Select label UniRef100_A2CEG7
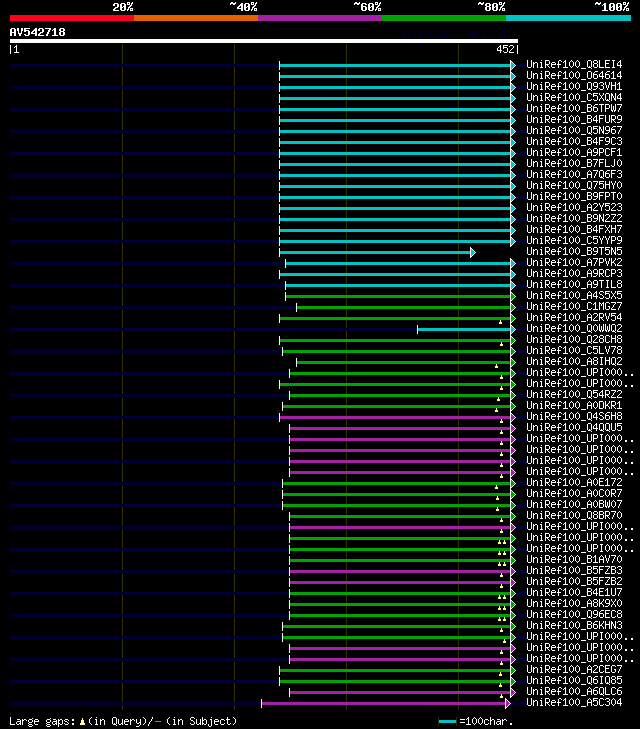 point(574,669)
